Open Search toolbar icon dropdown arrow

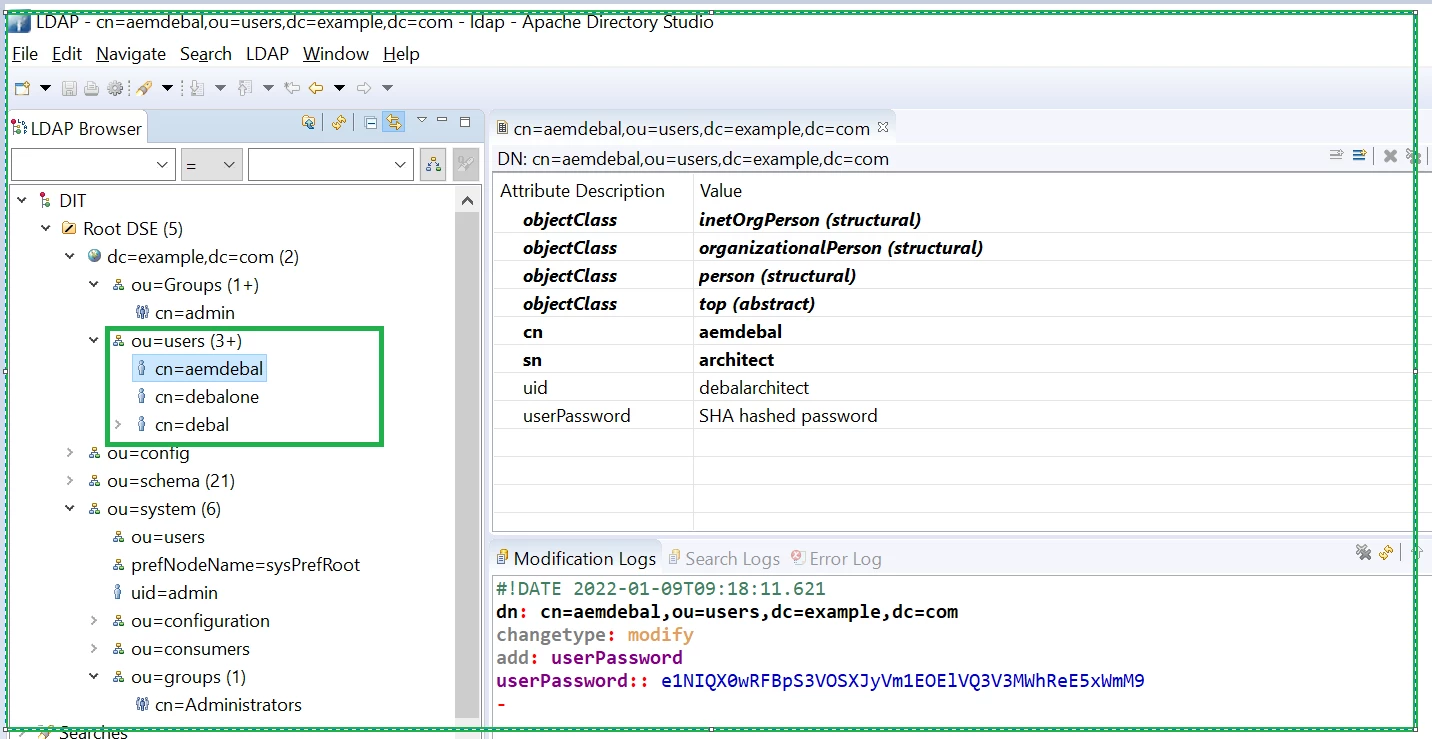[x=167, y=88]
